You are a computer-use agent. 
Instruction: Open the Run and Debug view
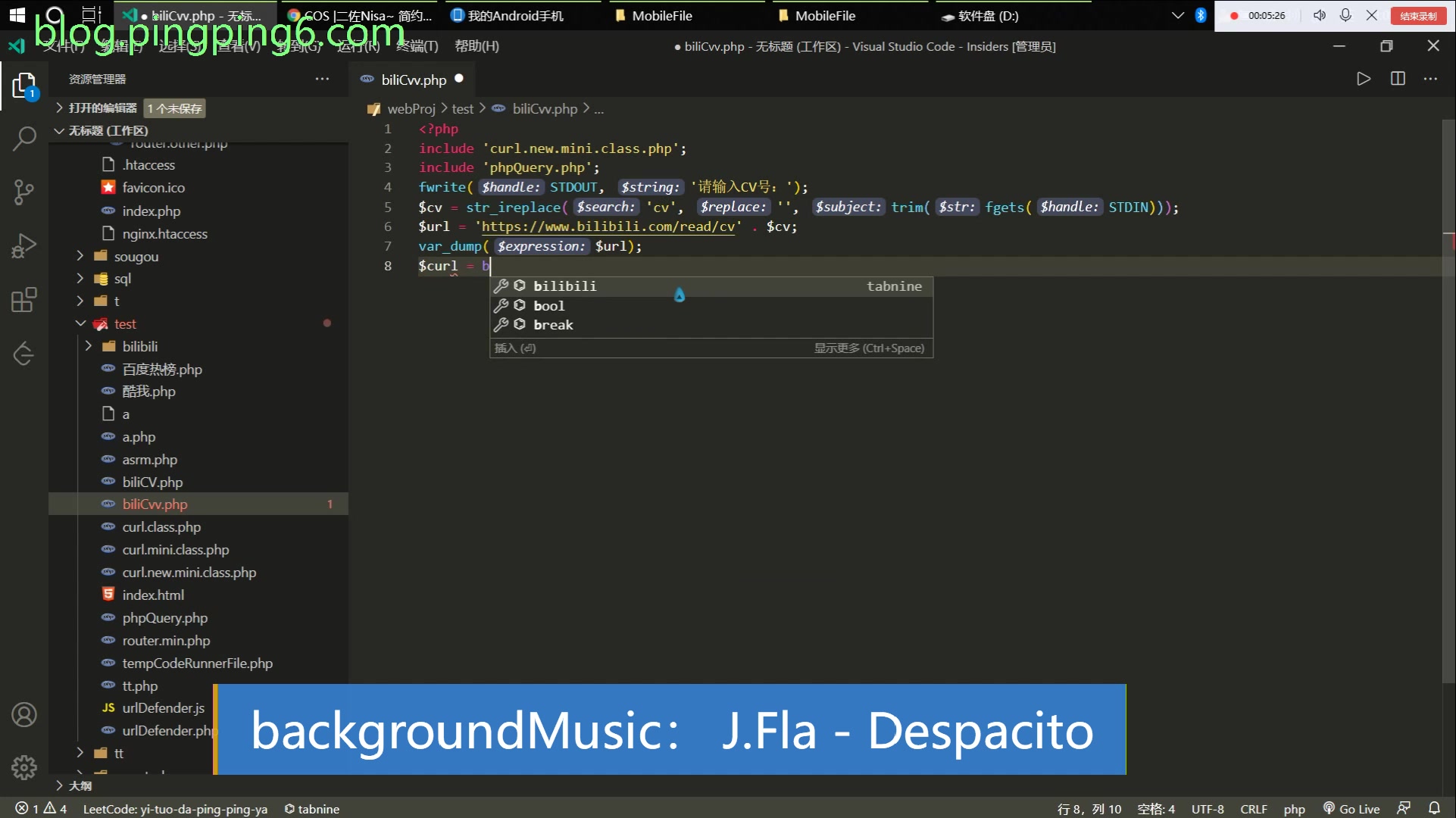[24, 246]
